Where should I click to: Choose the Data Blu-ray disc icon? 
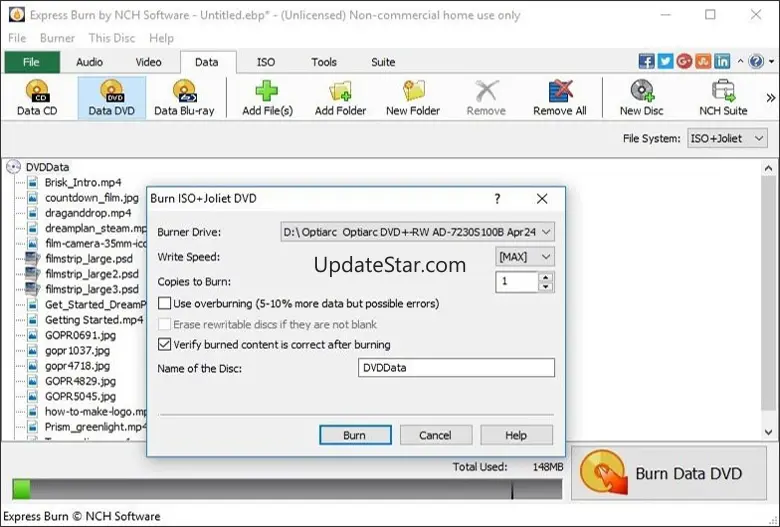pos(184,97)
